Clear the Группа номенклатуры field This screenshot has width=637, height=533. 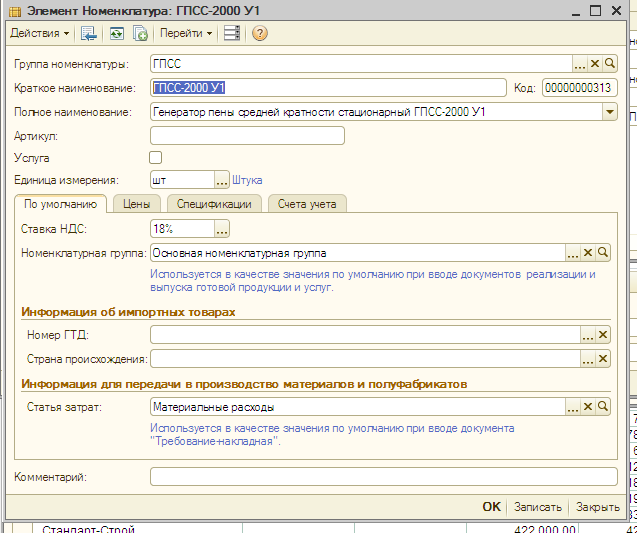click(595, 64)
